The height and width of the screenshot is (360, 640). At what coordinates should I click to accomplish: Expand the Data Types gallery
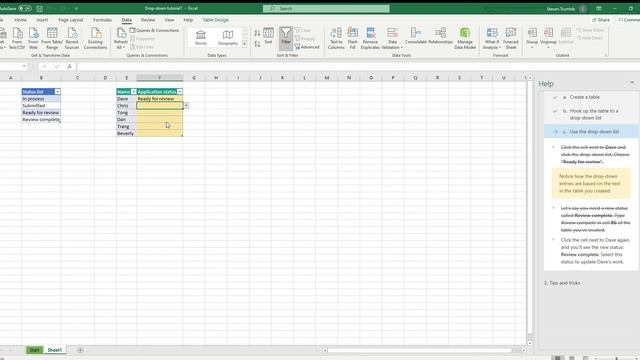pyautogui.click(x=244, y=44)
